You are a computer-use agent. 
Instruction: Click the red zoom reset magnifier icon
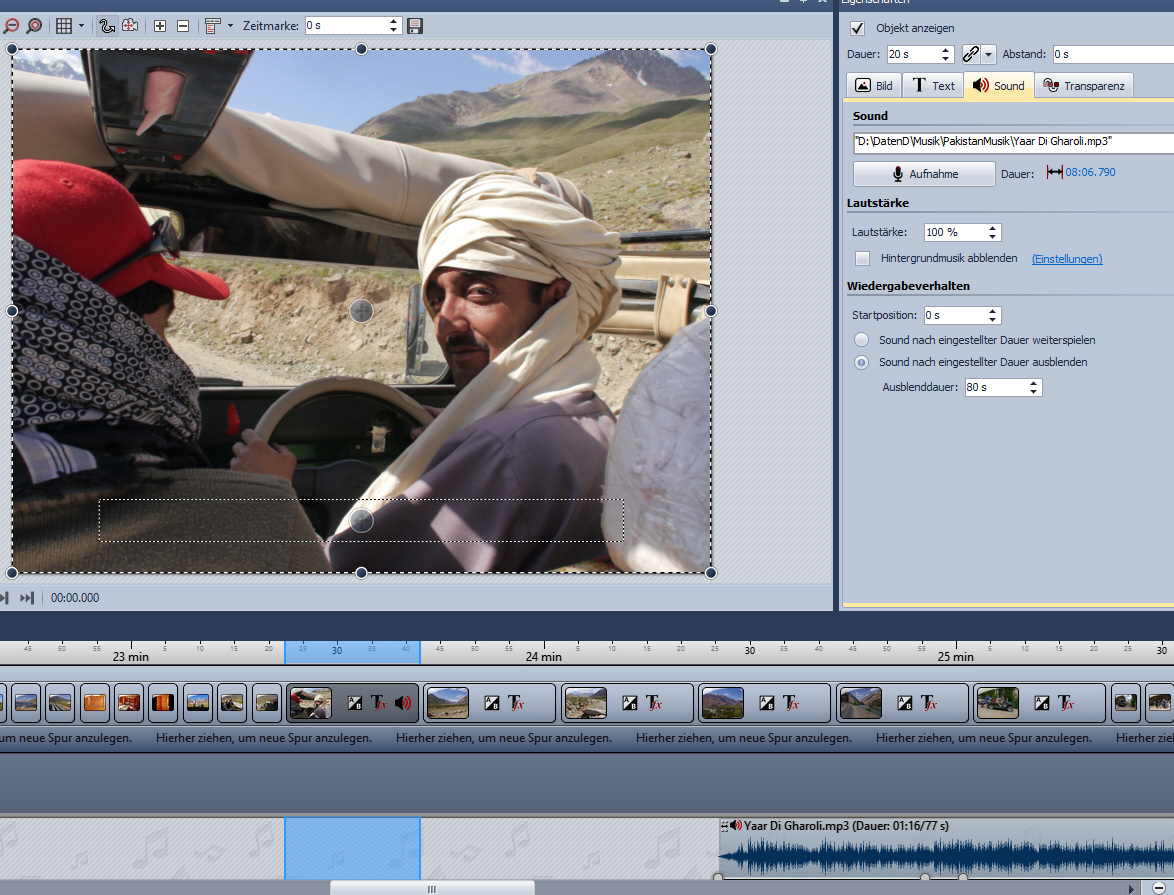34,26
